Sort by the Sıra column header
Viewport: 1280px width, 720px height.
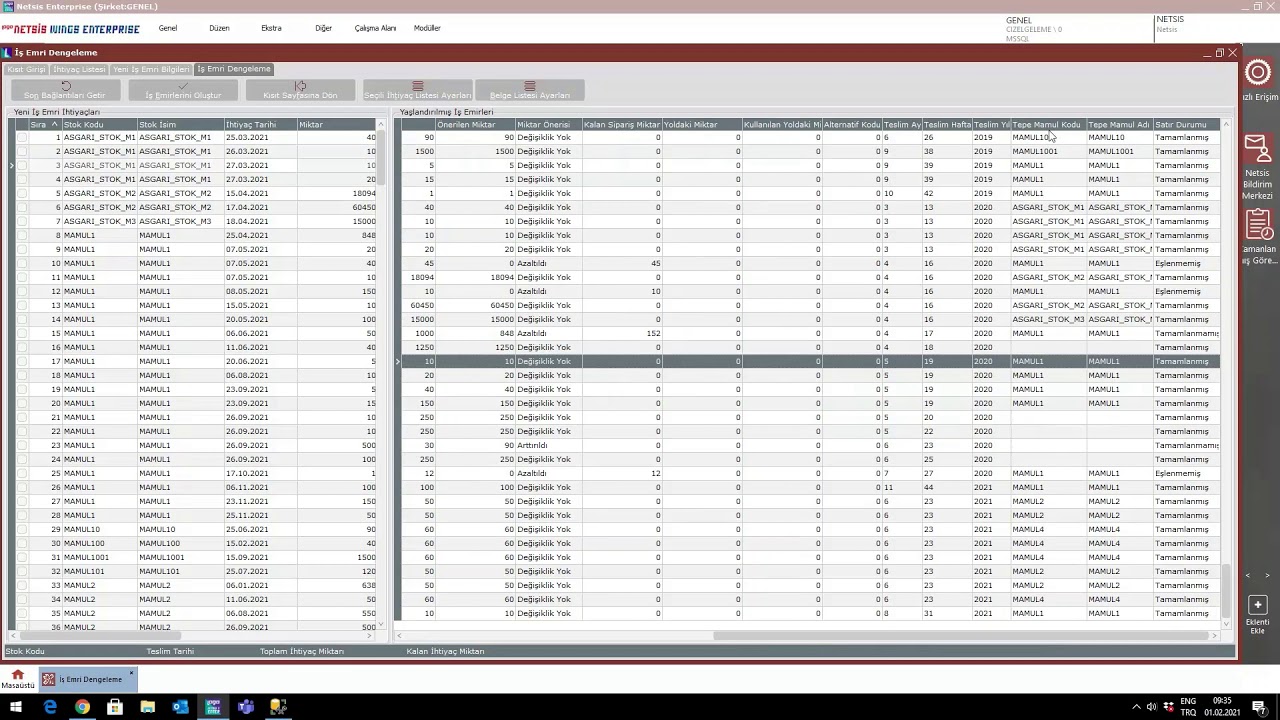click(45, 124)
